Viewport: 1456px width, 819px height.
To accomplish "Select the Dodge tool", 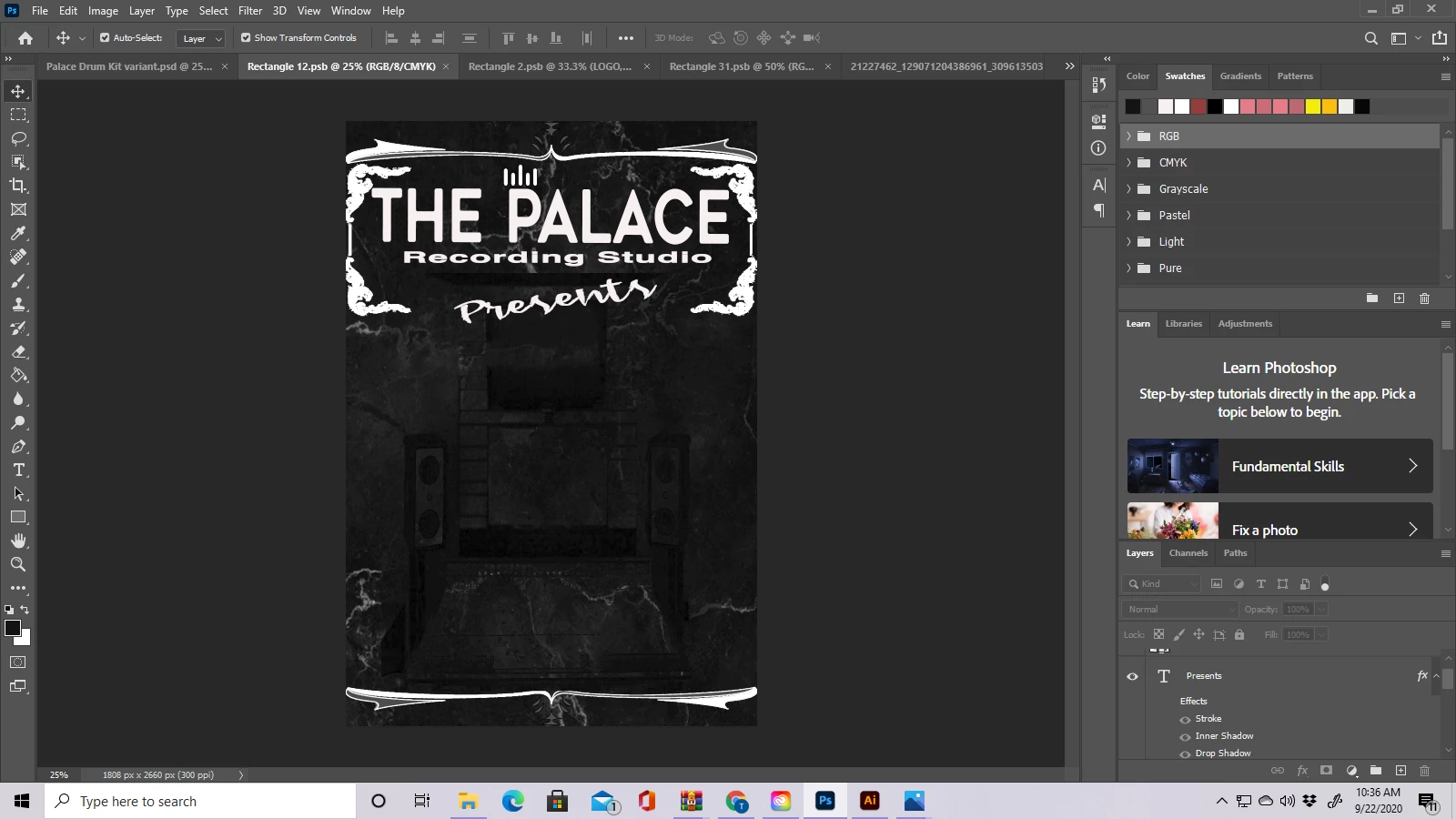I will point(18,422).
